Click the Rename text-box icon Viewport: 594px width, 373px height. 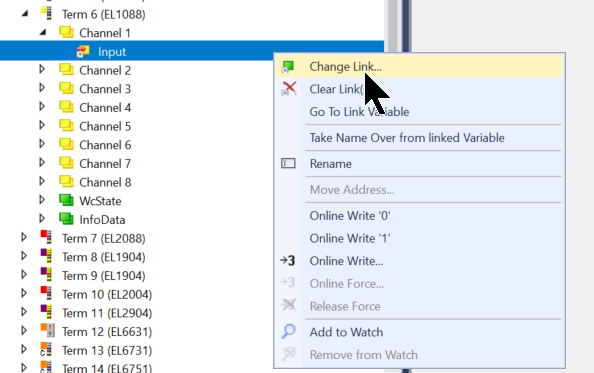point(288,163)
